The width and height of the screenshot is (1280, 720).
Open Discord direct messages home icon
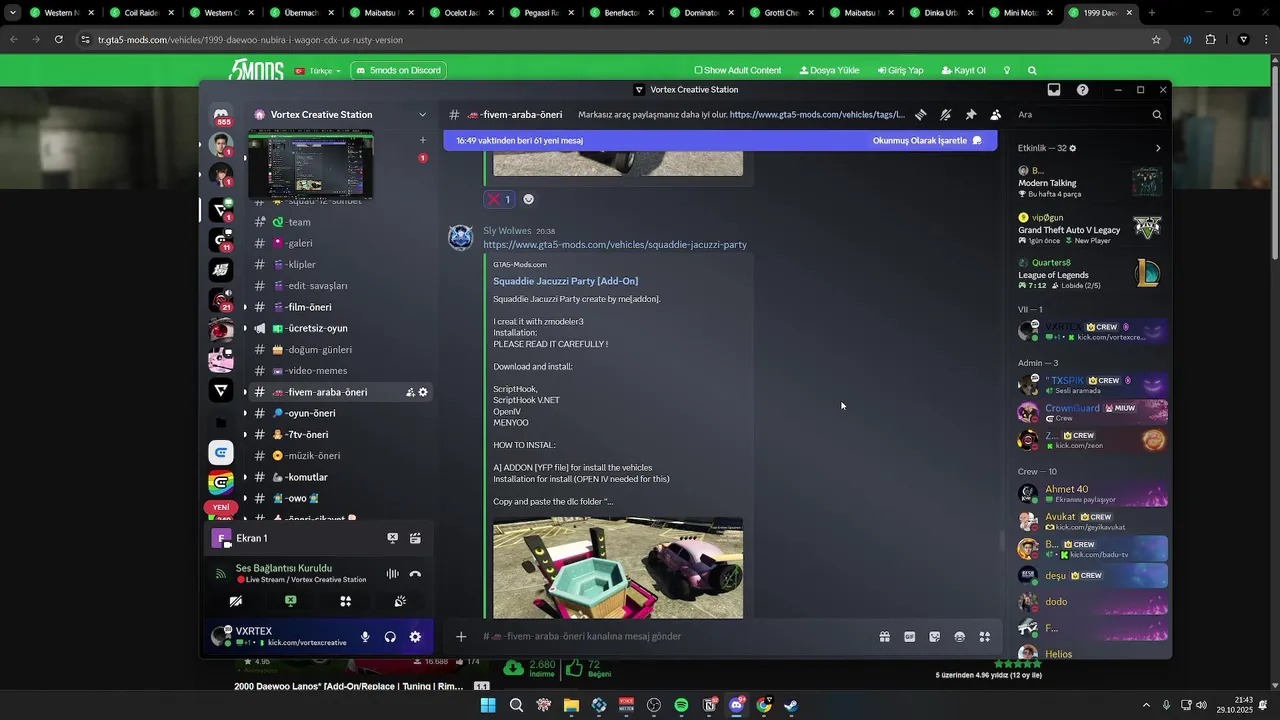point(221,115)
